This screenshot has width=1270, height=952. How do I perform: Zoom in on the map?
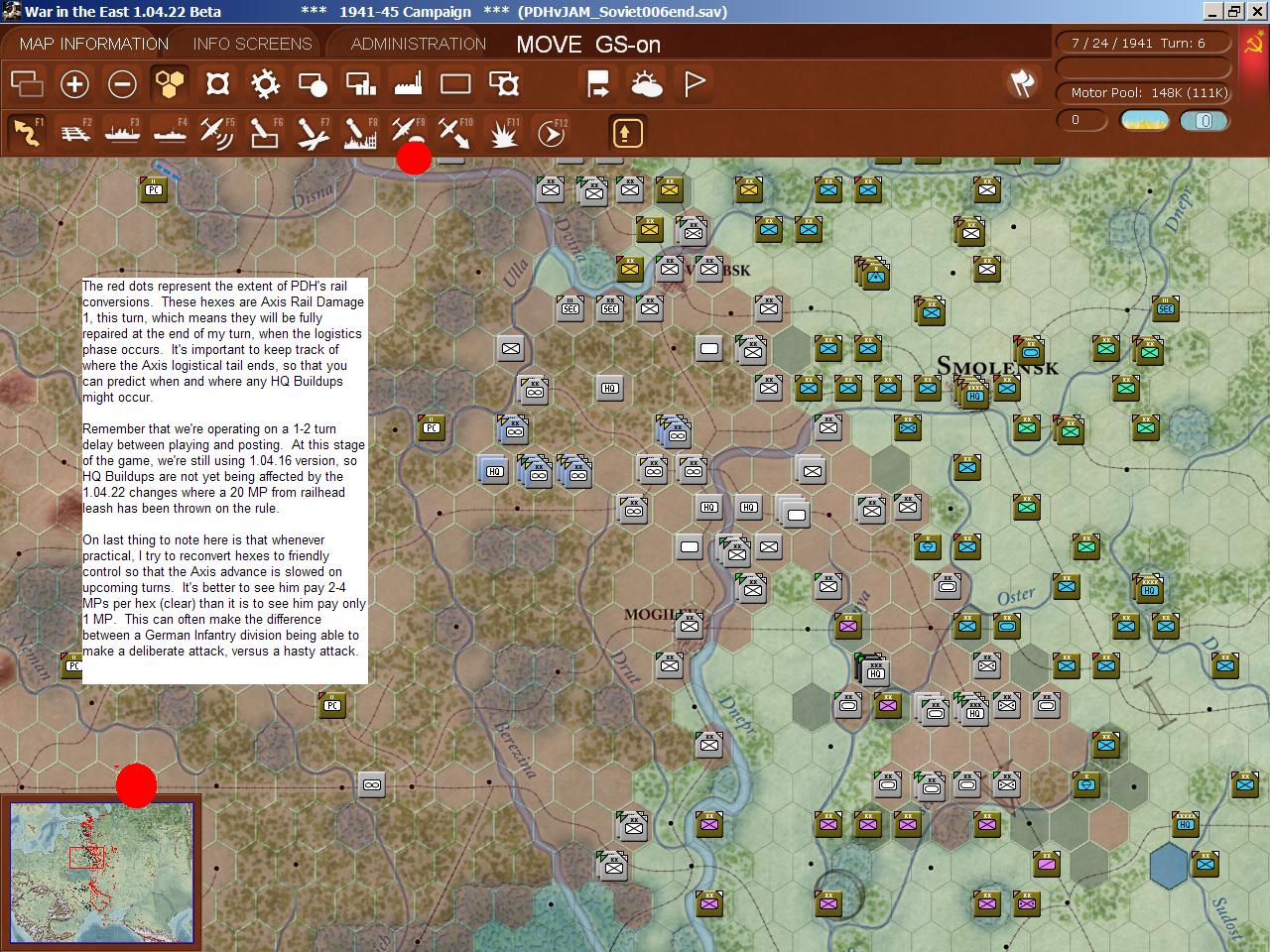[x=74, y=84]
